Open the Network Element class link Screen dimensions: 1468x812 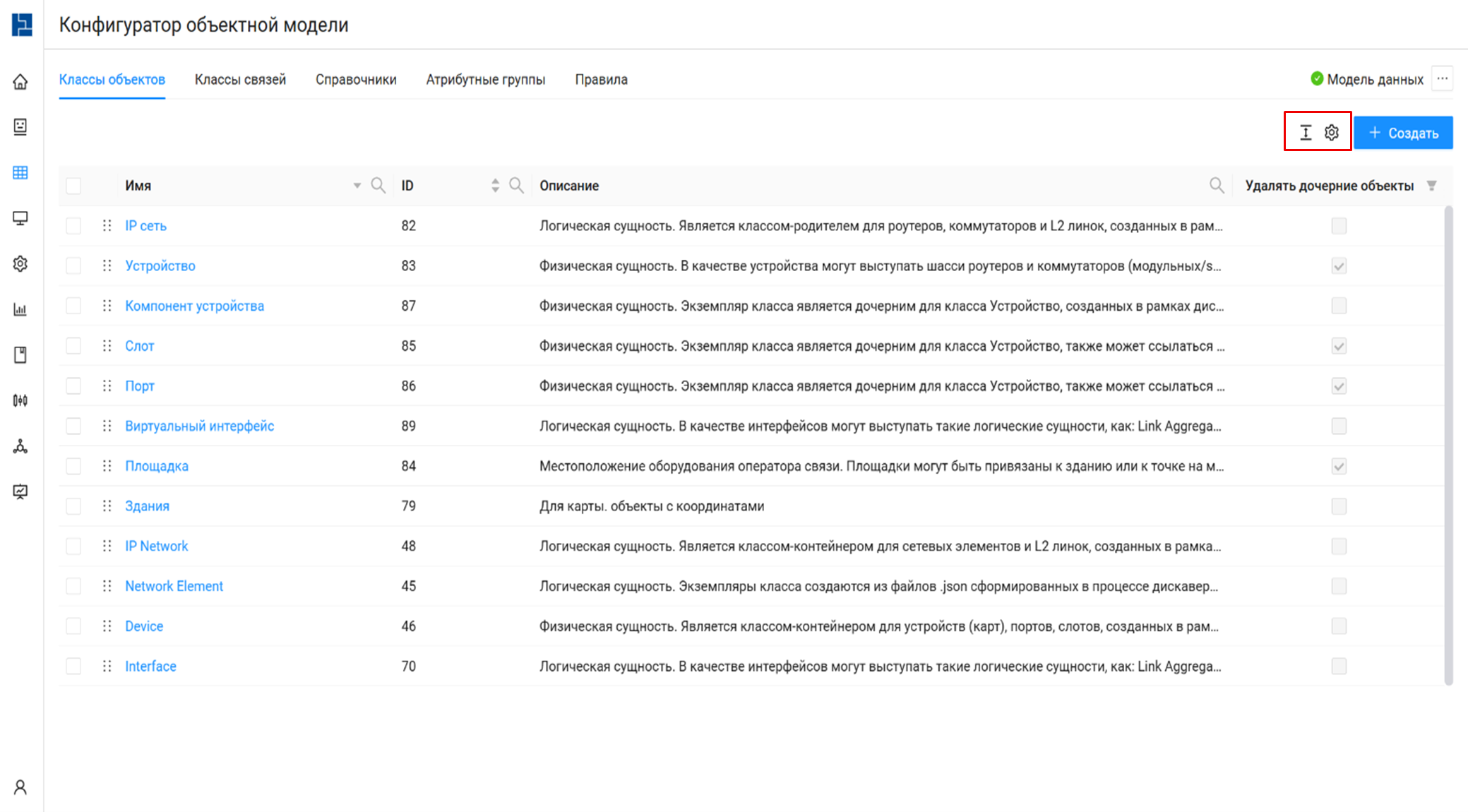click(174, 586)
